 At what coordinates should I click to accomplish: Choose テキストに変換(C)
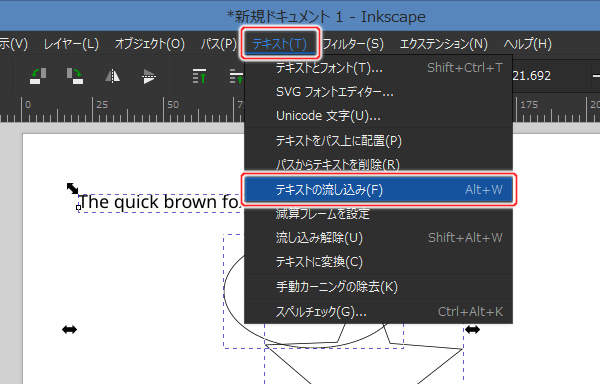(378, 262)
